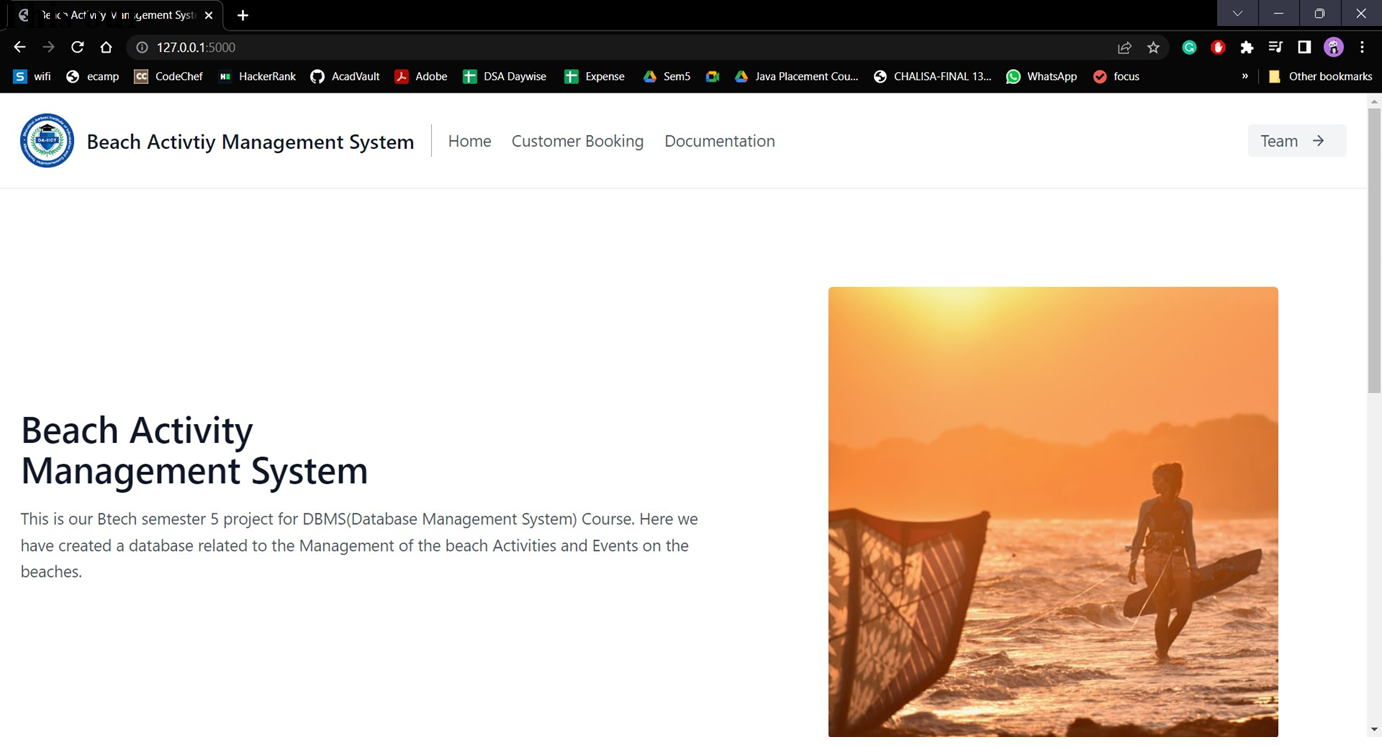Open the Grammarly extension icon

[1189, 47]
